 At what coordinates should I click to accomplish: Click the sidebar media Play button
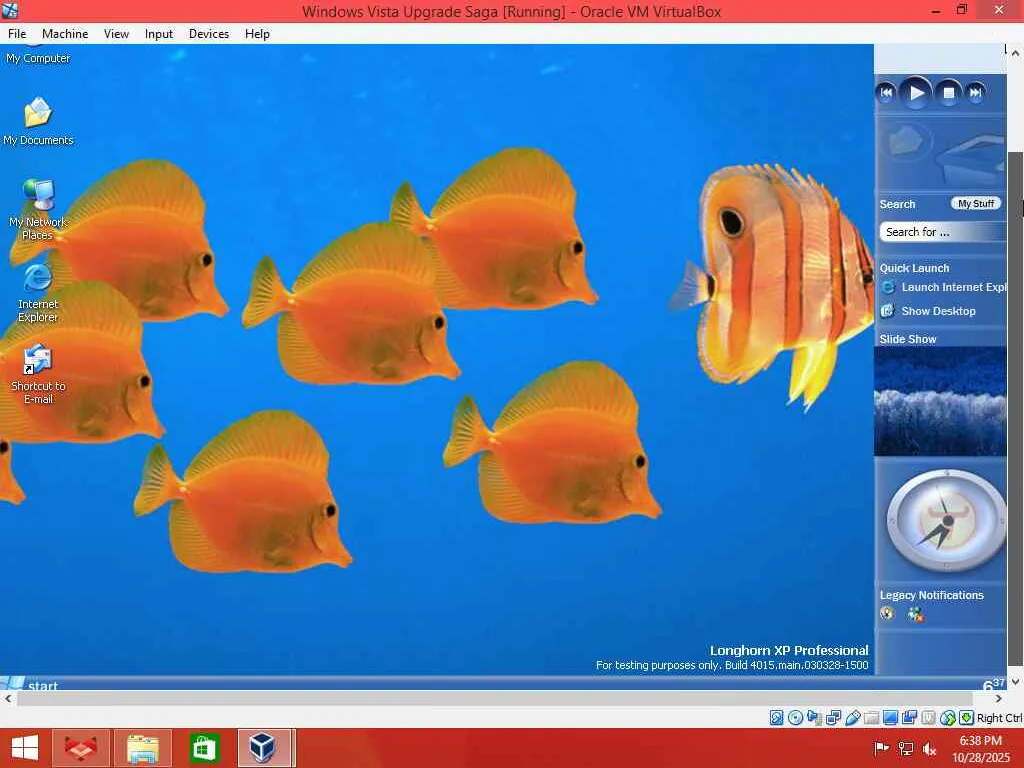(x=916, y=93)
